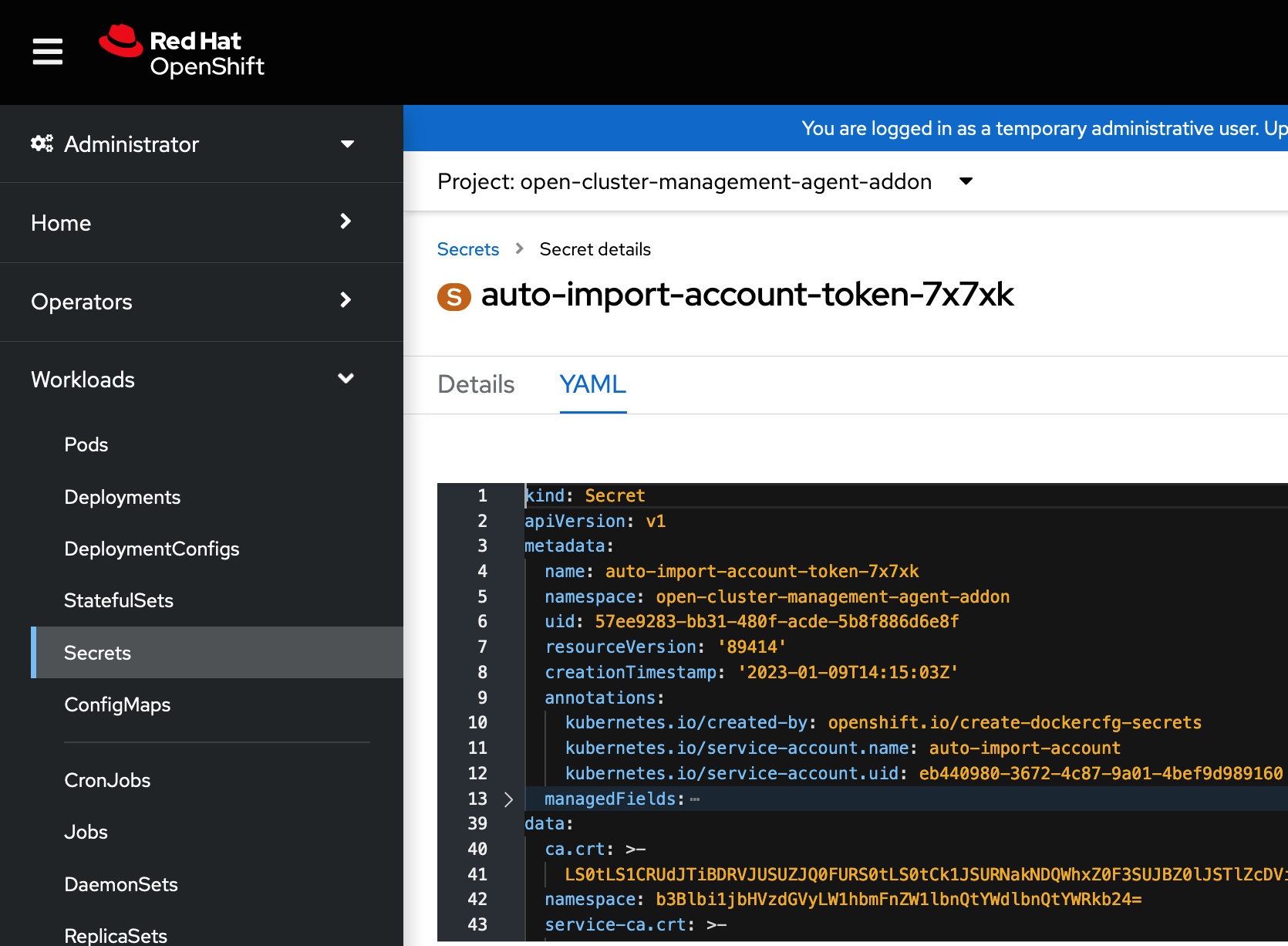
Task: Open ConfigMaps from the Workloads menu
Action: [117, 704]
